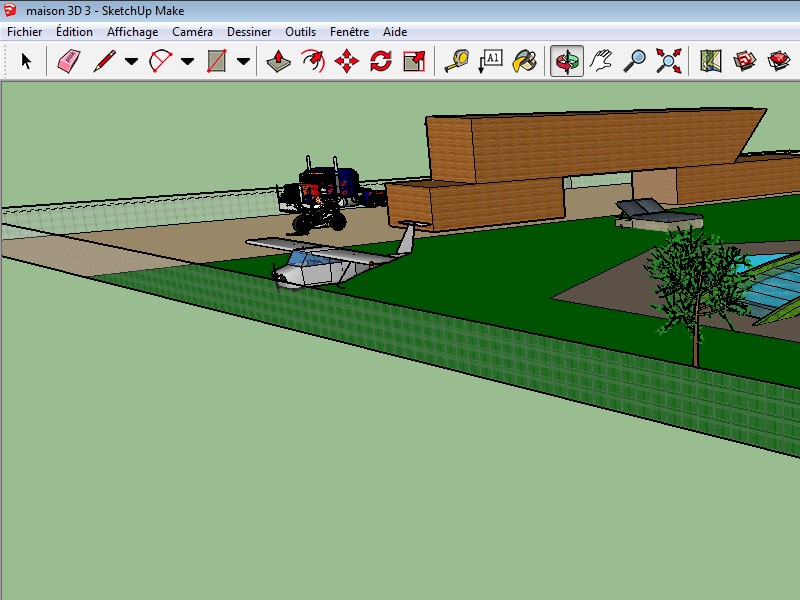Open the Dessiner menu
800x600 pixels.
click(249, 32)
